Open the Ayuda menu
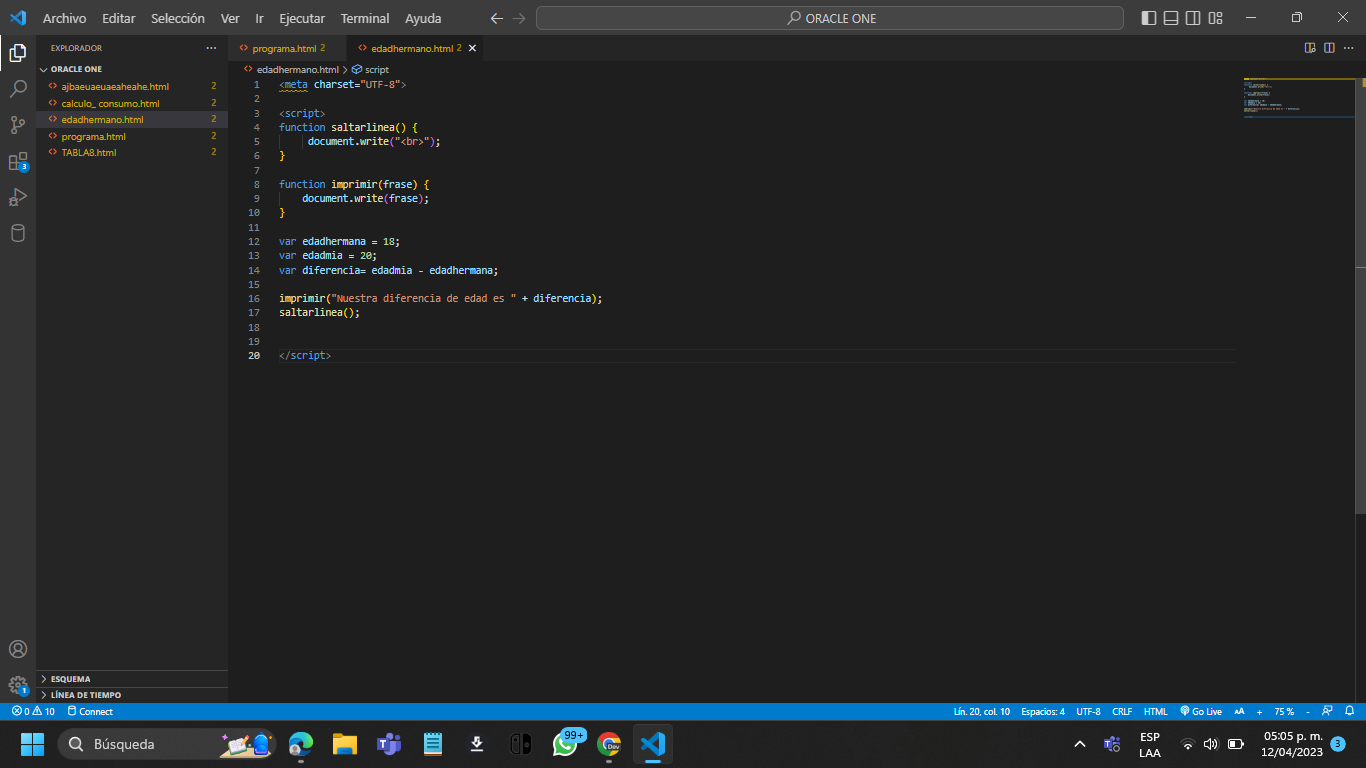The image size is (1366, 768). pos(423,18)
